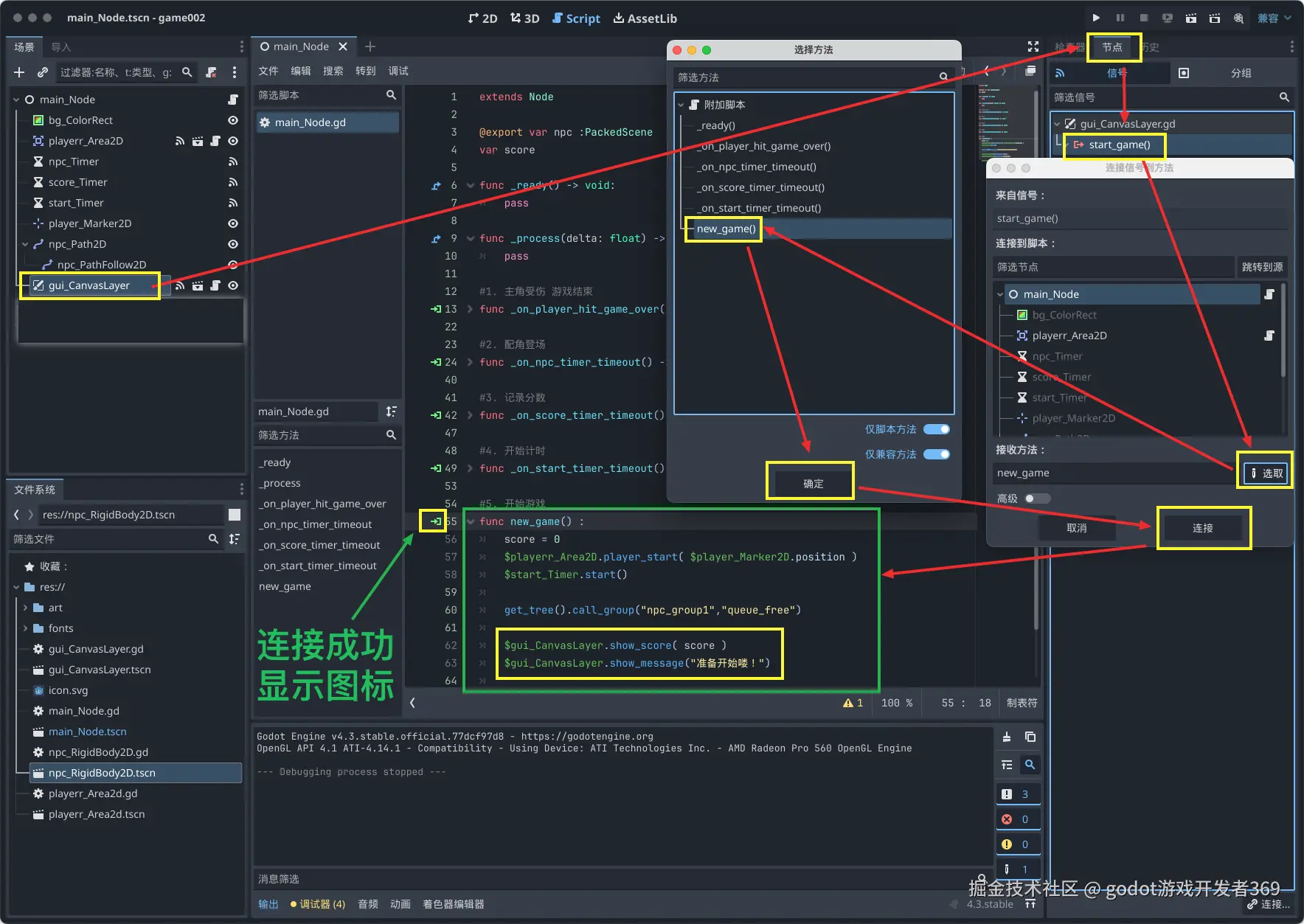
Task: Open the Movie Maker mode icon
Action: 1238,18
